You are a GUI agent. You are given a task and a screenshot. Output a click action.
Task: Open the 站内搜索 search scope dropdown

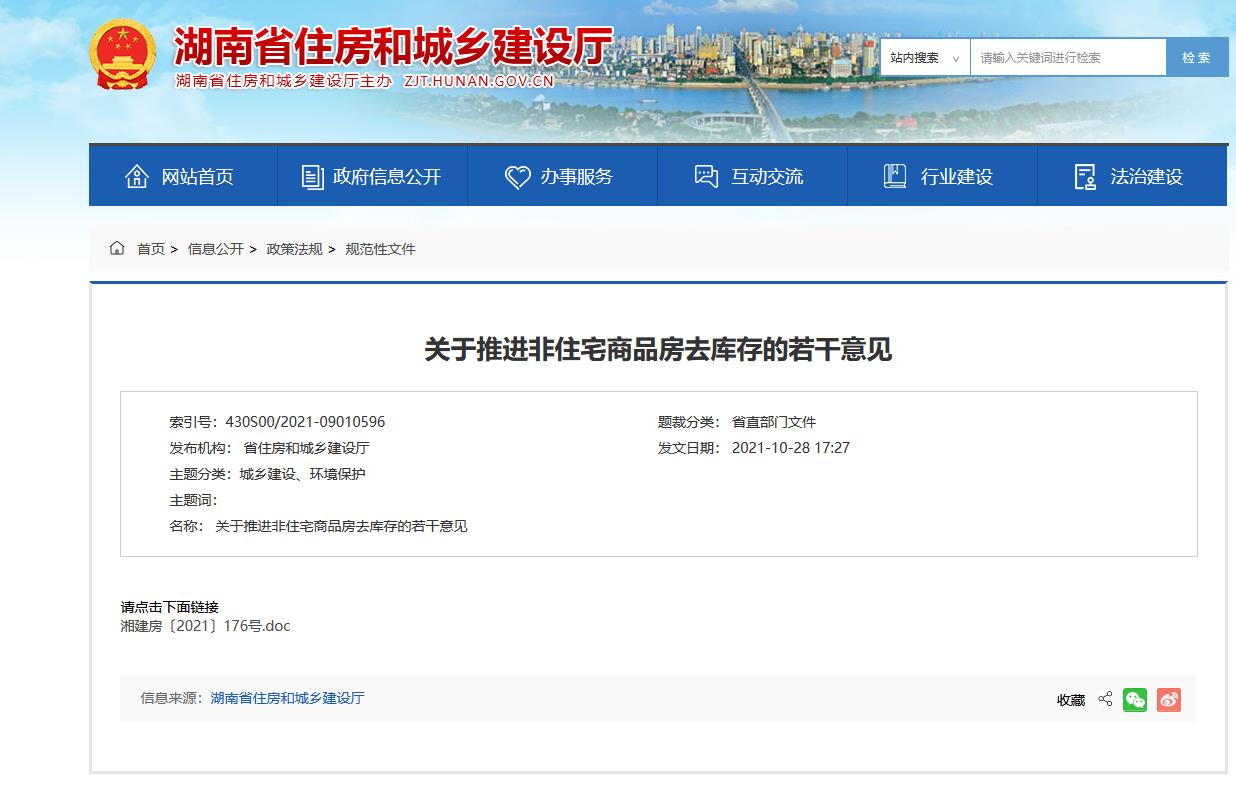tap(925, 57)
